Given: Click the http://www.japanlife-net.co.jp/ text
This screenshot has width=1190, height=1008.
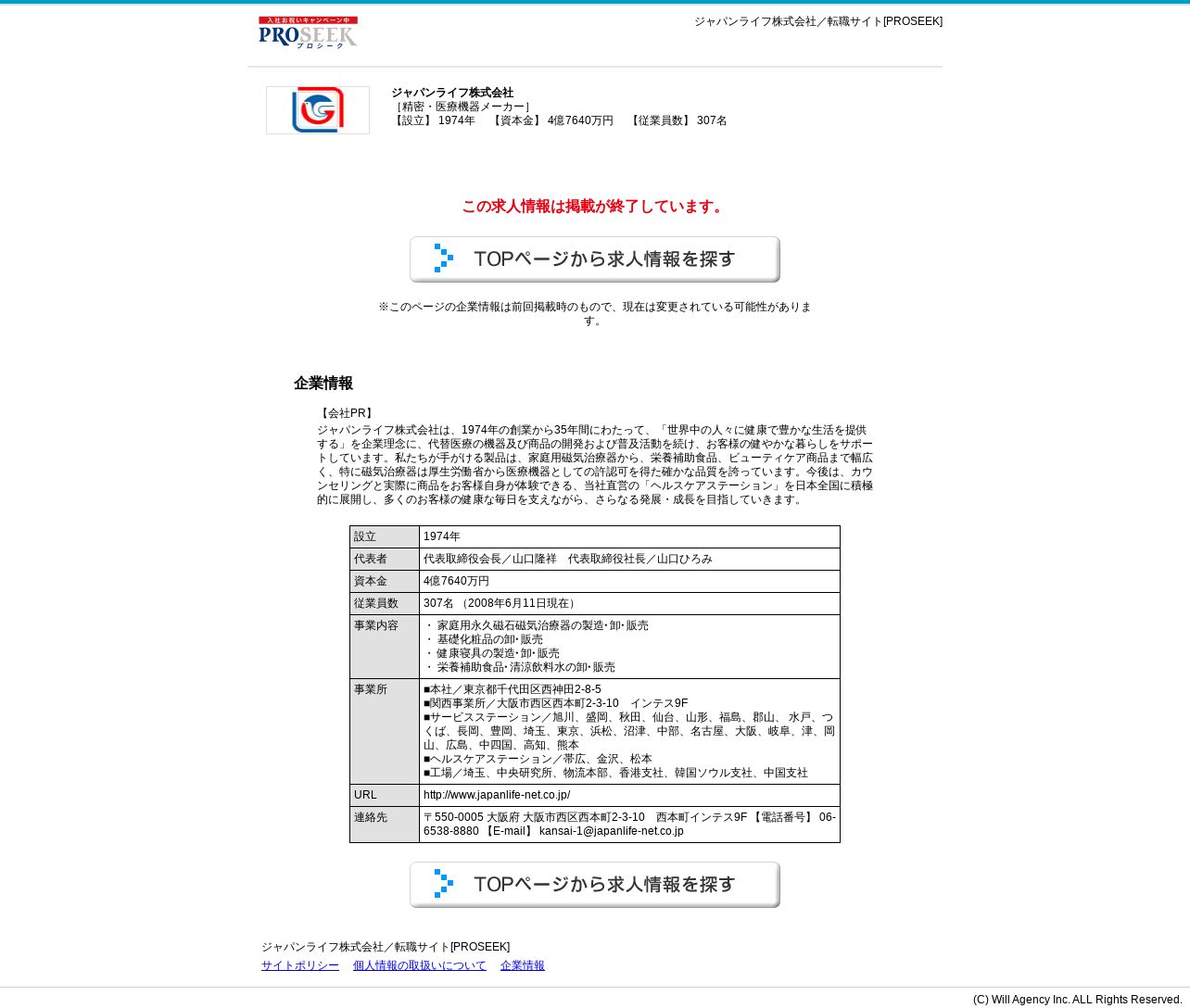Looking at the screenshot, I should [497, 796].
